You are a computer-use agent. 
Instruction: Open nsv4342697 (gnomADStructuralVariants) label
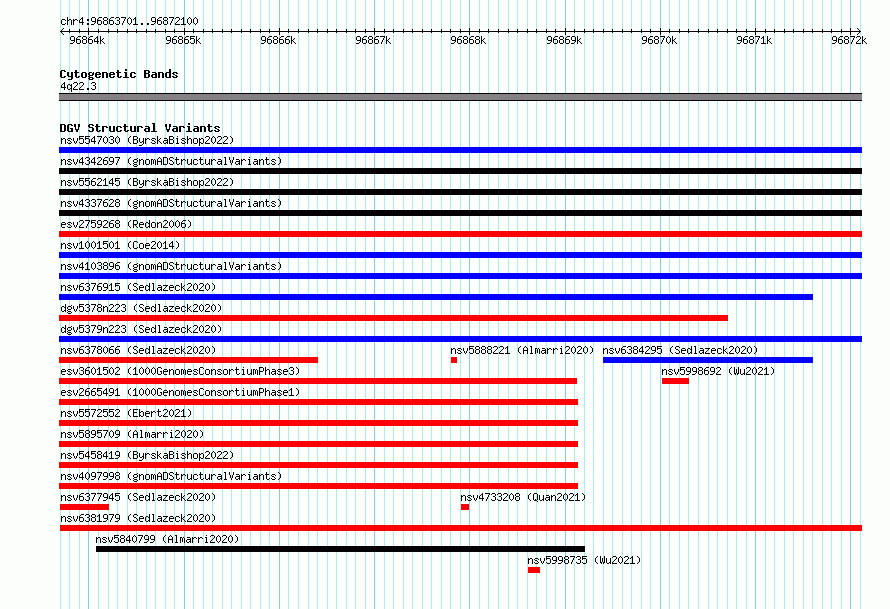pos(171,161)
